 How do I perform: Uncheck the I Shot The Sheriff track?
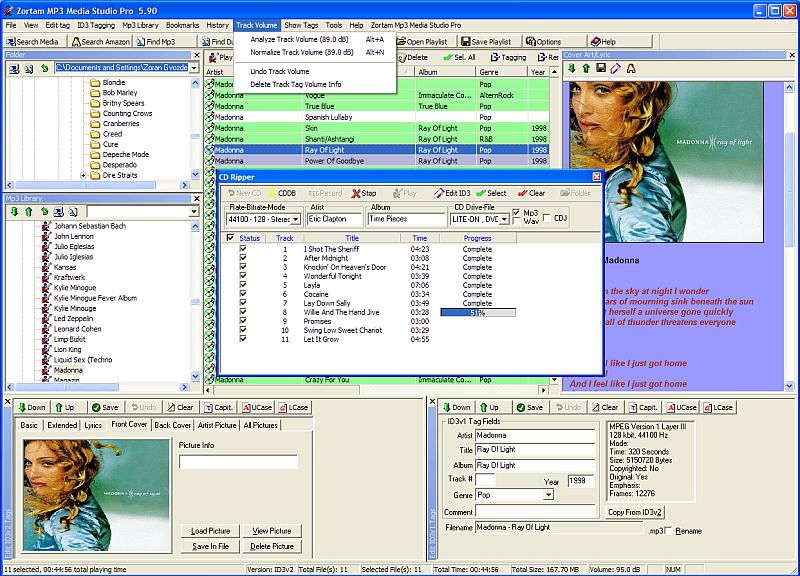(x=243, y=249)
